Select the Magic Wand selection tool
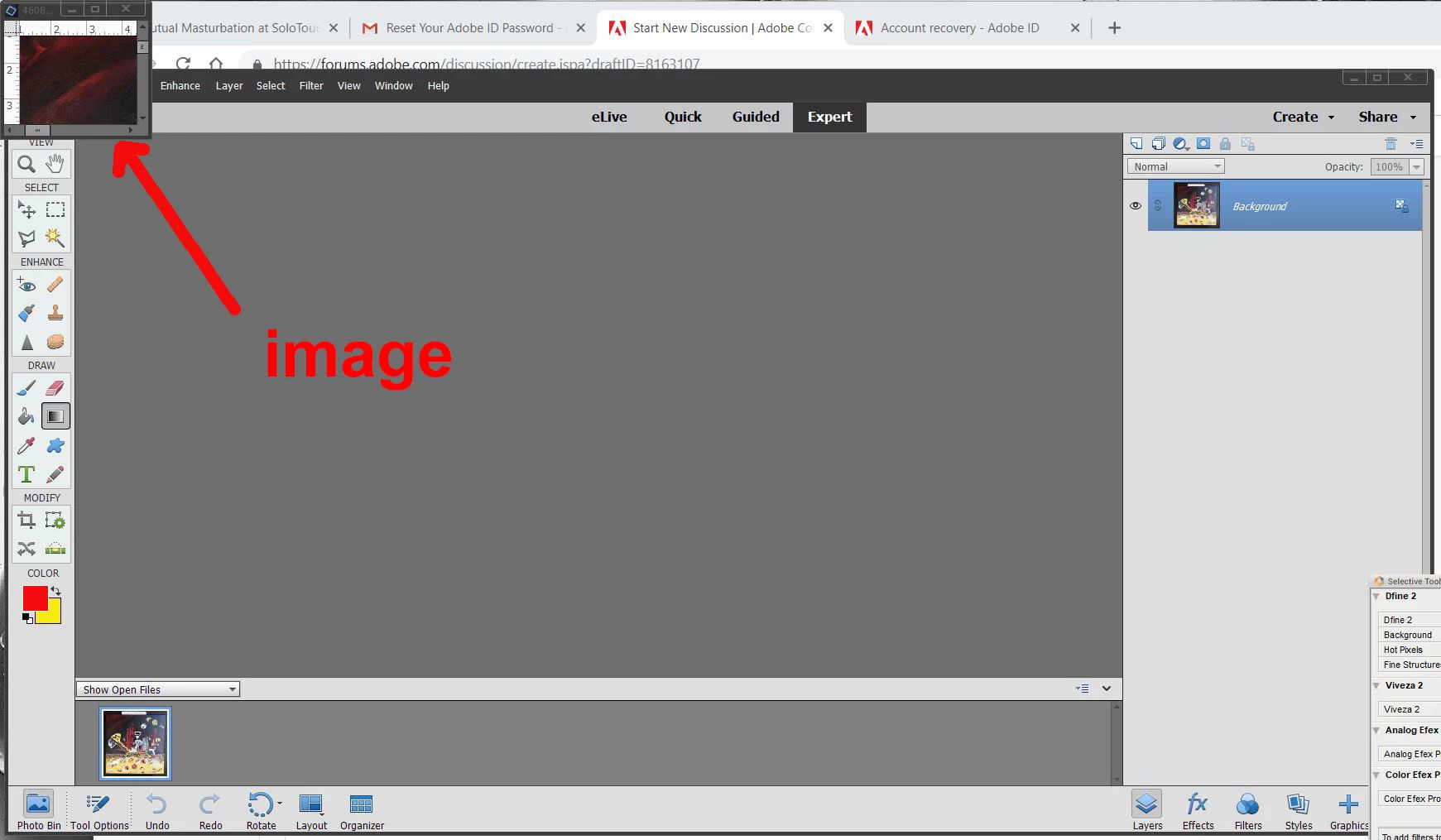This screenshot has width=1441, height=840. click(55, 238)
